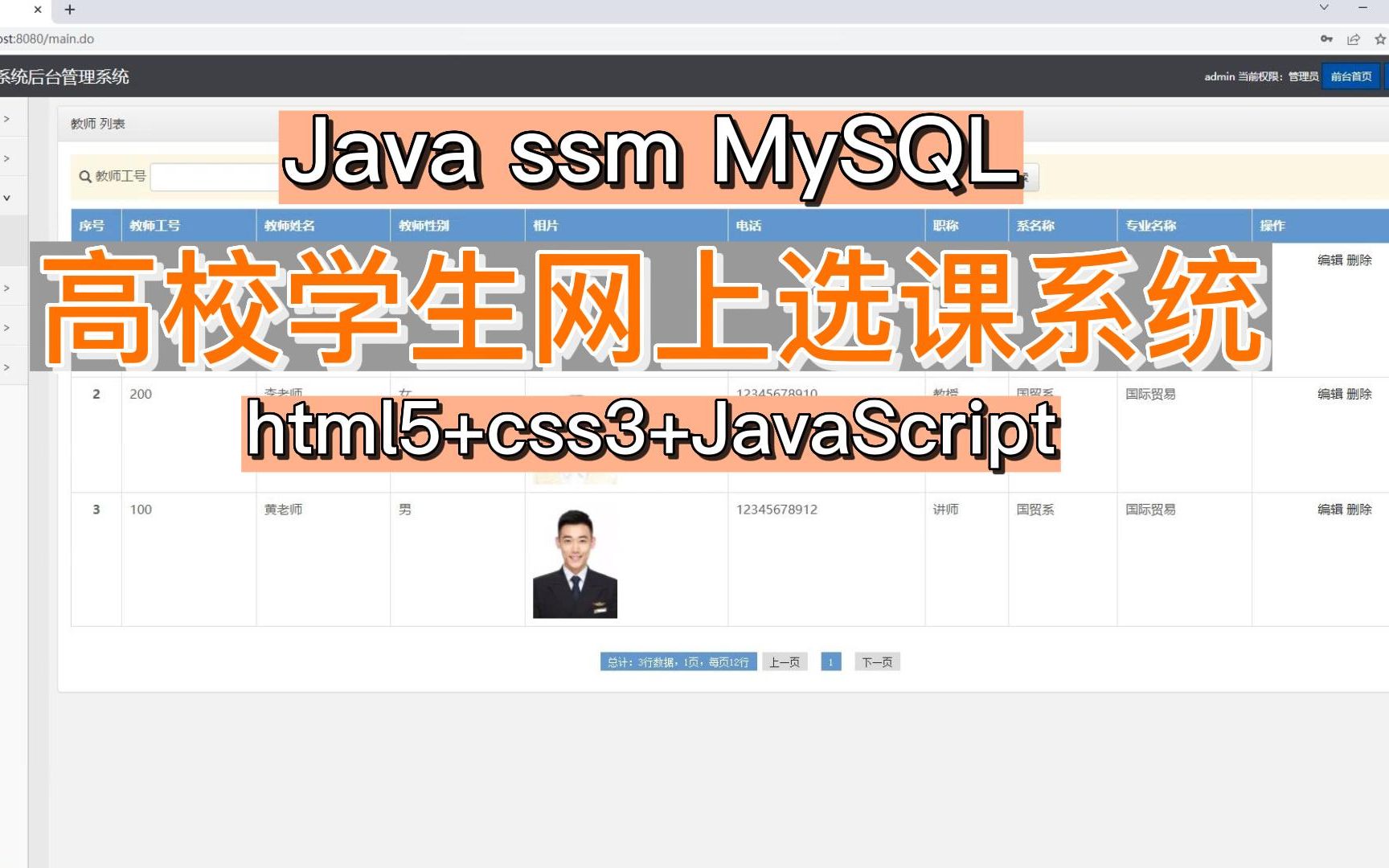Click row number 3 cell

pos(96,510)
